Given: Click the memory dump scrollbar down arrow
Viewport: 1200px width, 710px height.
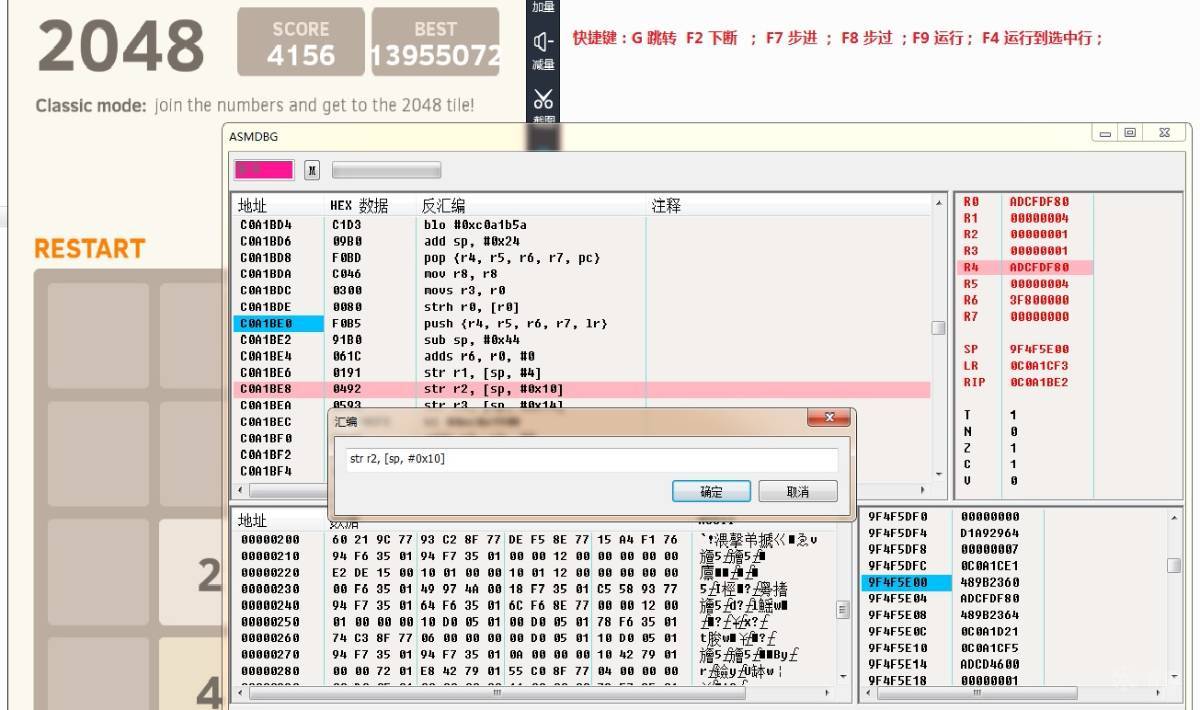Looking at the screenshot, I should (843, 676).
